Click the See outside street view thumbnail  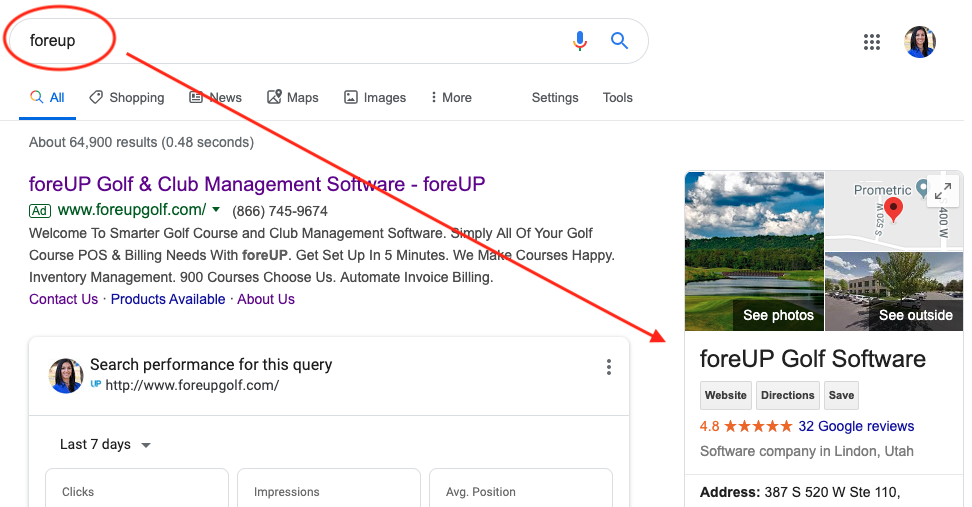(x=894, y=291)
